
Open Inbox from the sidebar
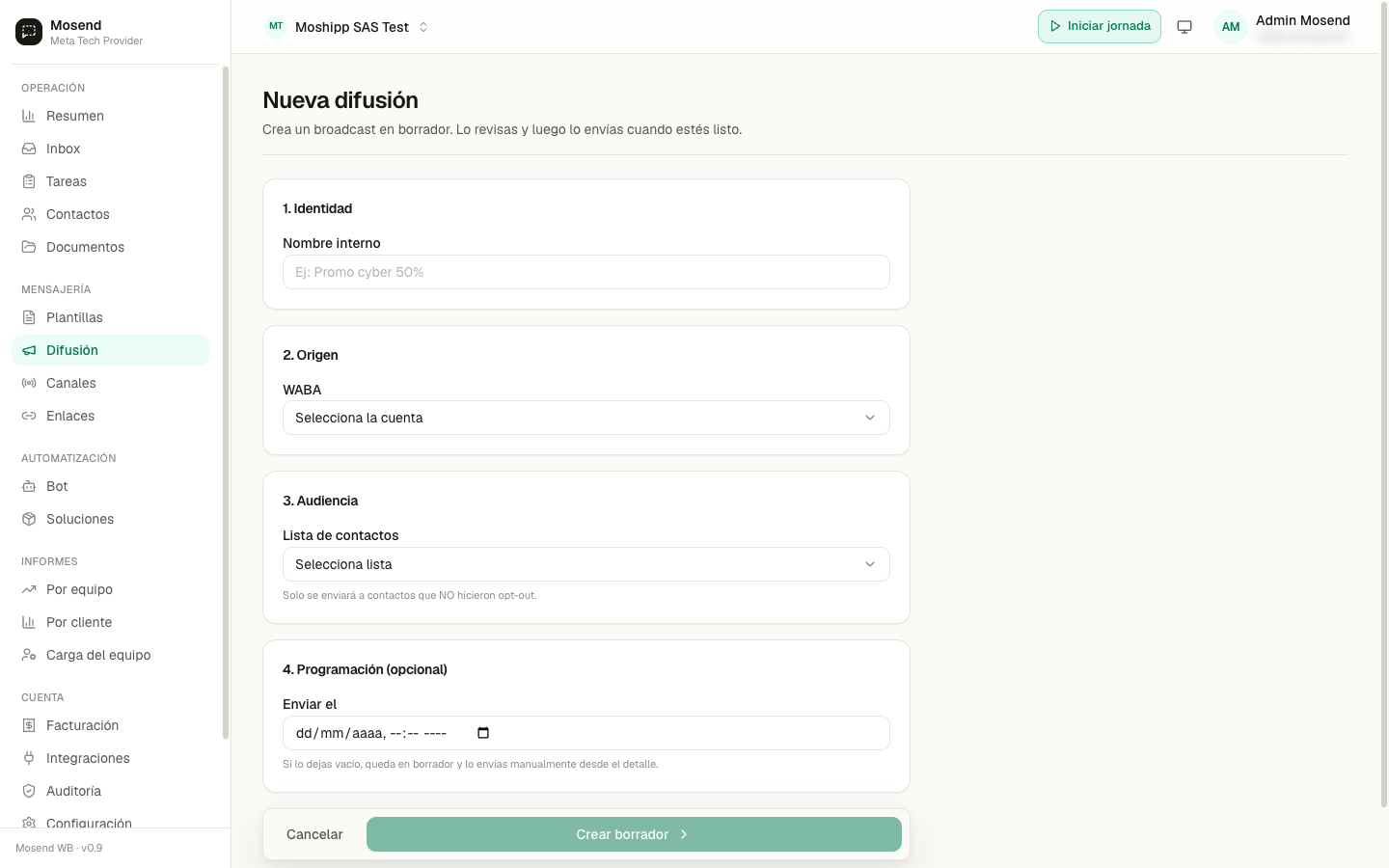[110, 149]
